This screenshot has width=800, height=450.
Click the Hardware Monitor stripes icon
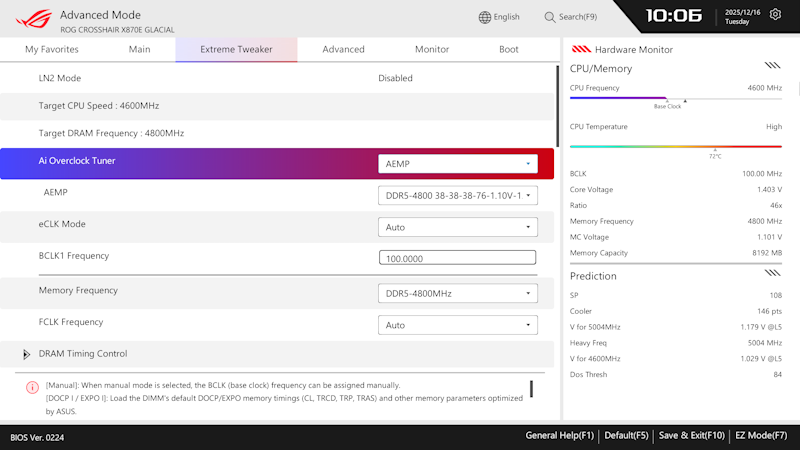[581, 49]
